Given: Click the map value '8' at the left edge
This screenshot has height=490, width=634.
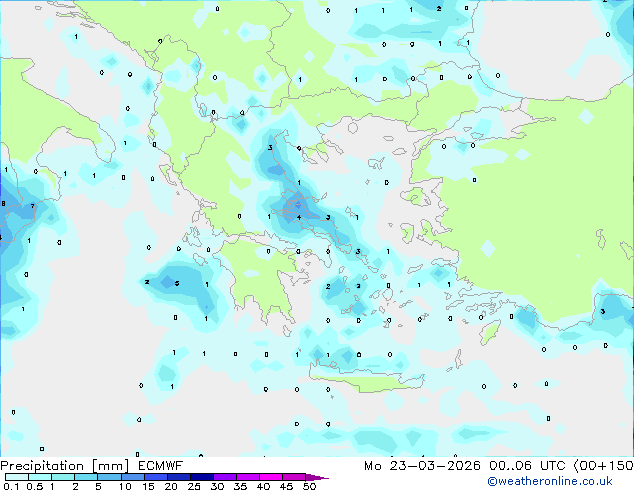Looking at the screenshot, I should pyautogui.click(x=3, y=203).
